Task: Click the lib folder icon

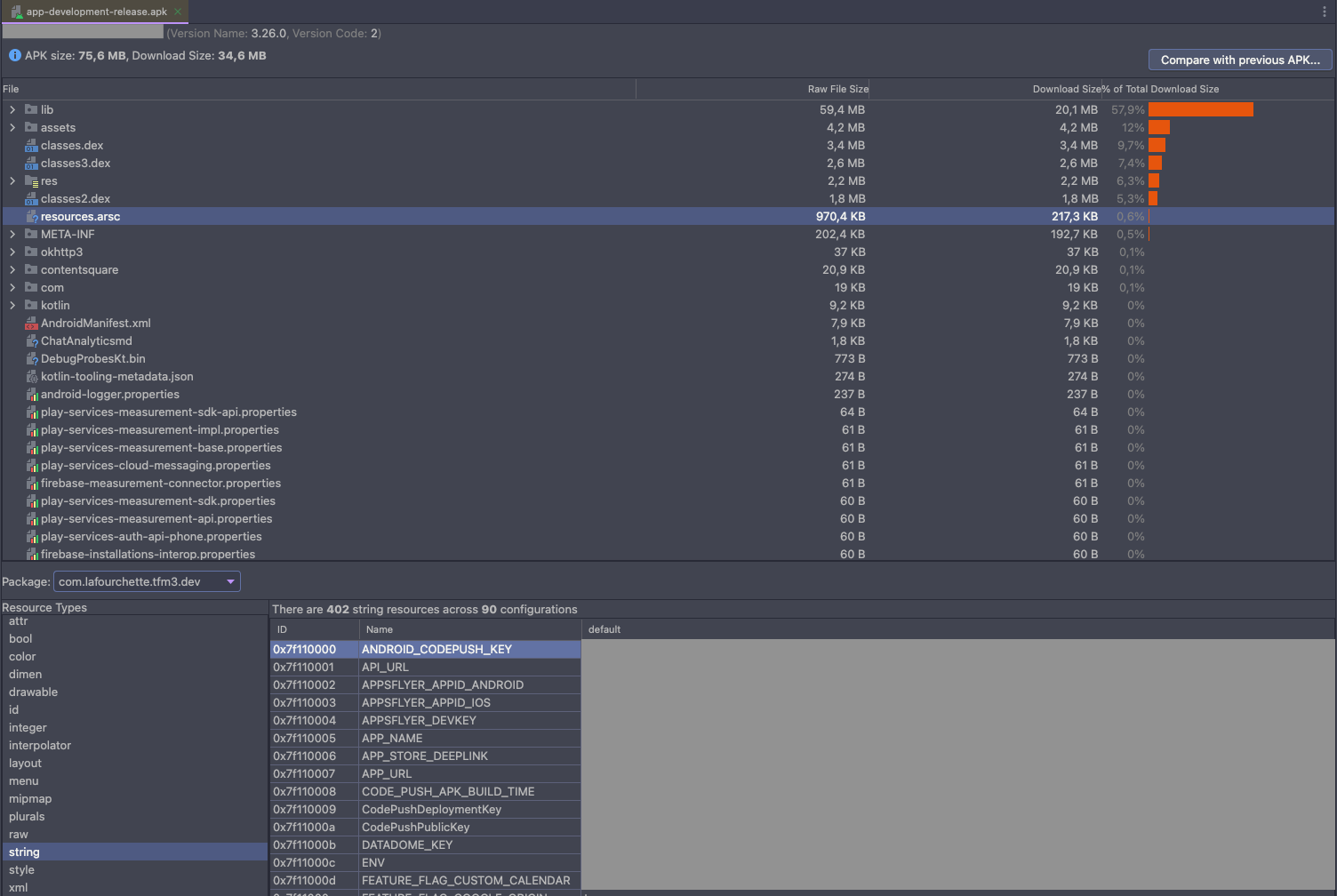Action: coord(31,109)
